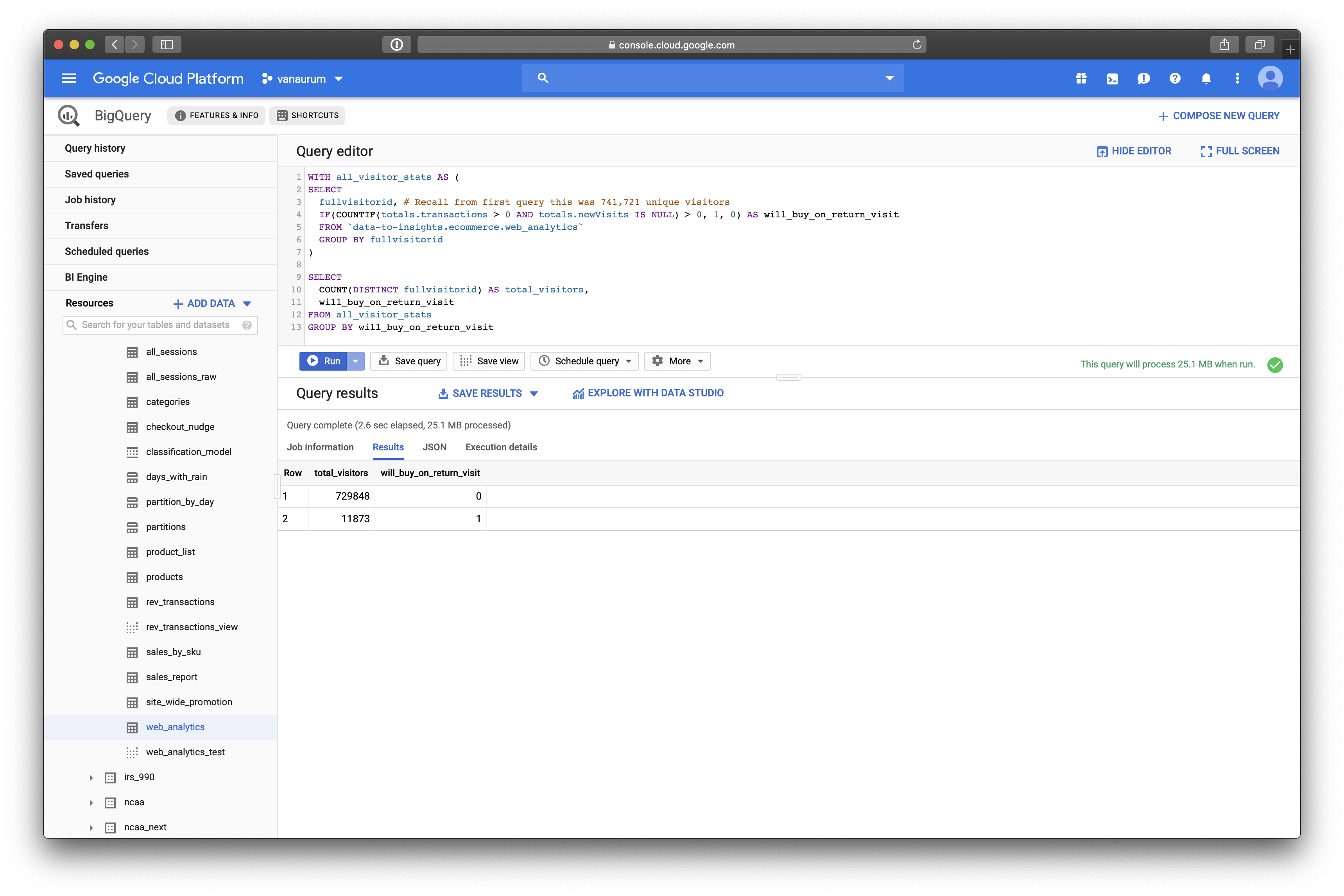Image resolution: width=1344 pixels, height=896 pixels.
Task: Select the Results tab
Action: [x=388, y=447]
